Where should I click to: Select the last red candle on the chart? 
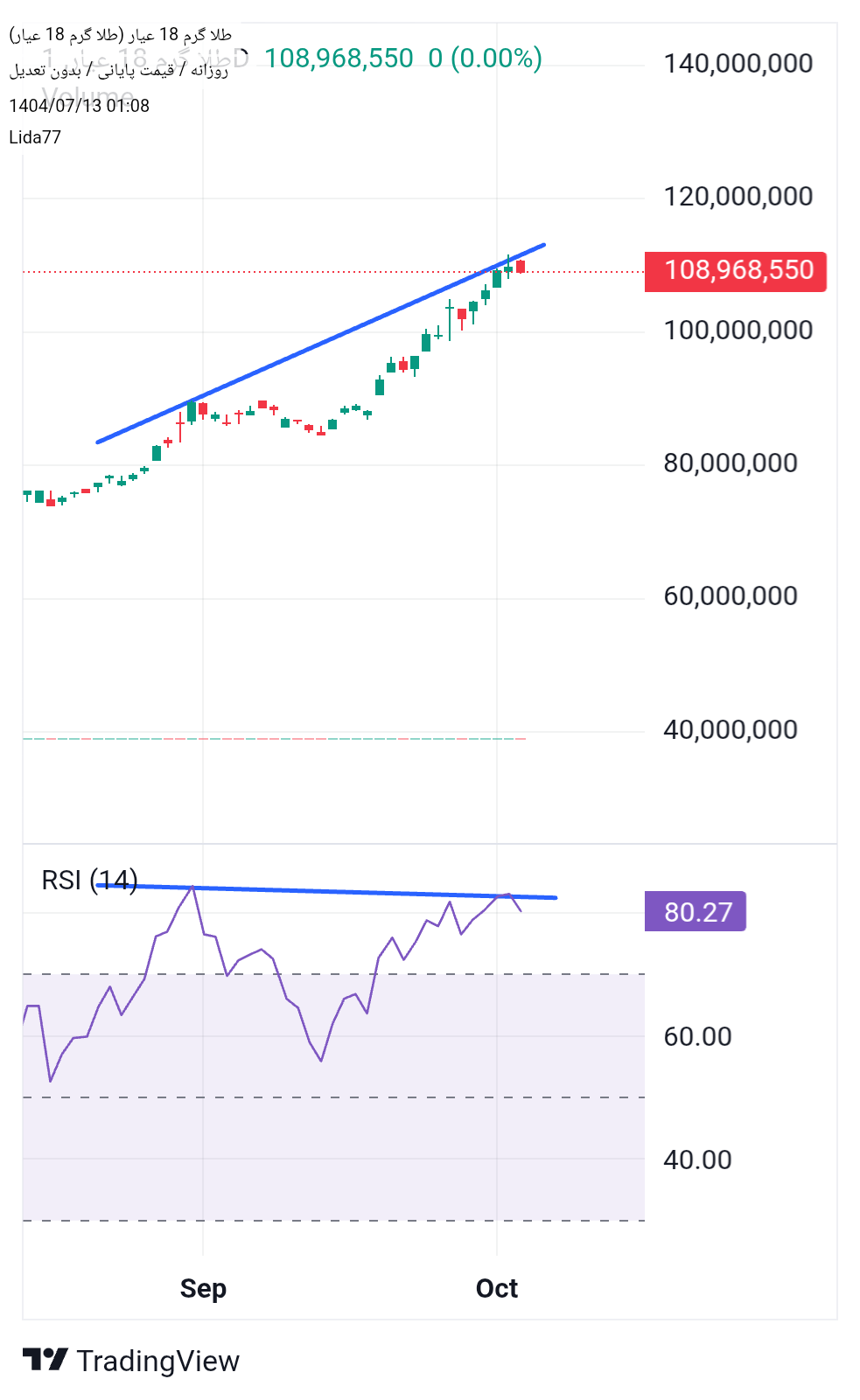[521, 267]
